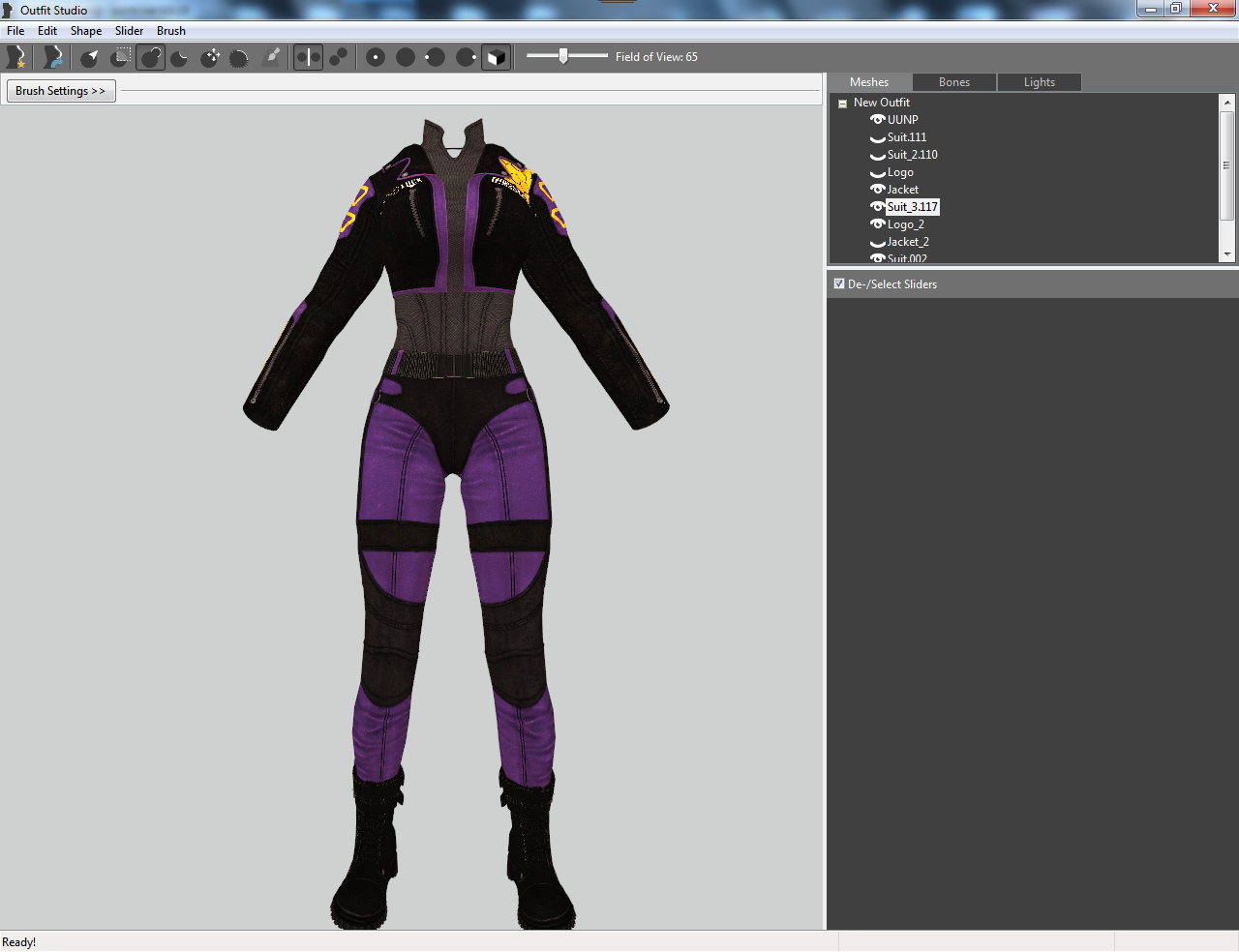Open the Slider menu

(129, 31)
